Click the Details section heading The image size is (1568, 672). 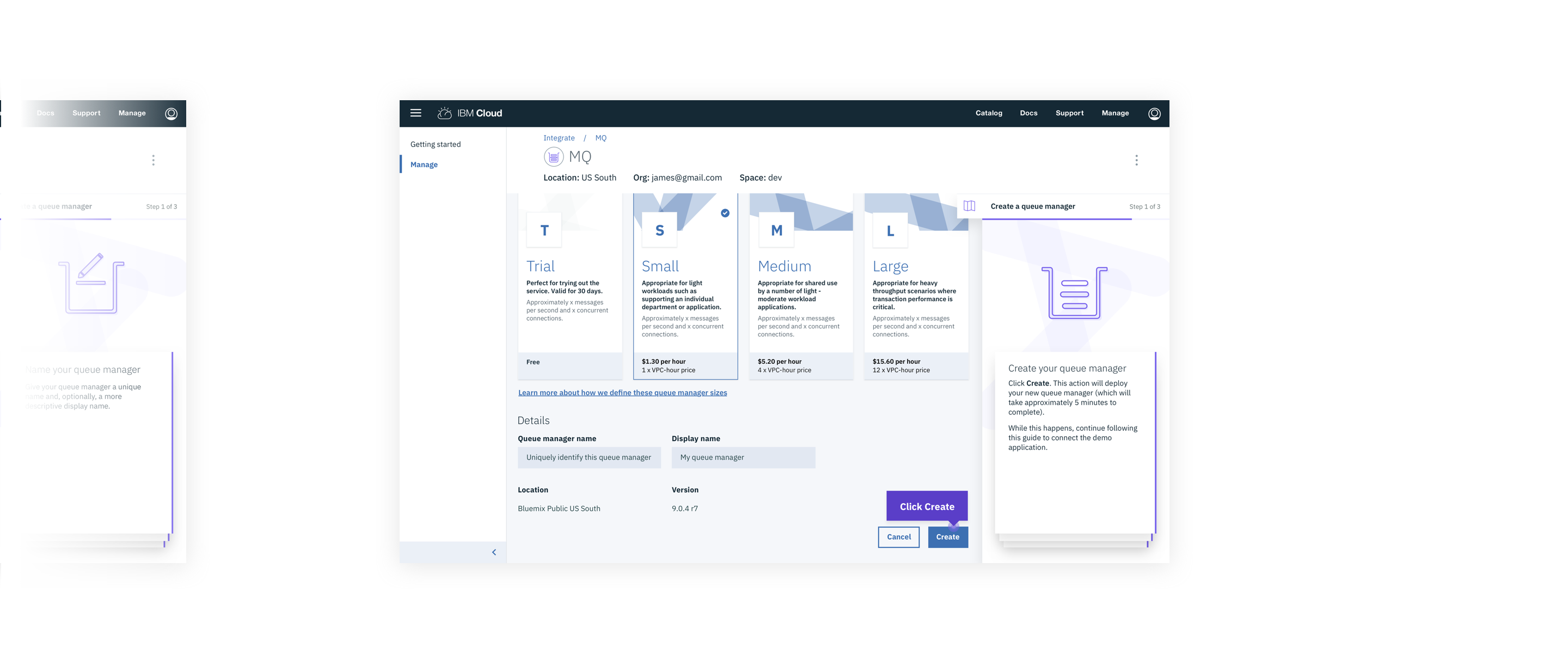pyautogui.click(x=533, y=420)
